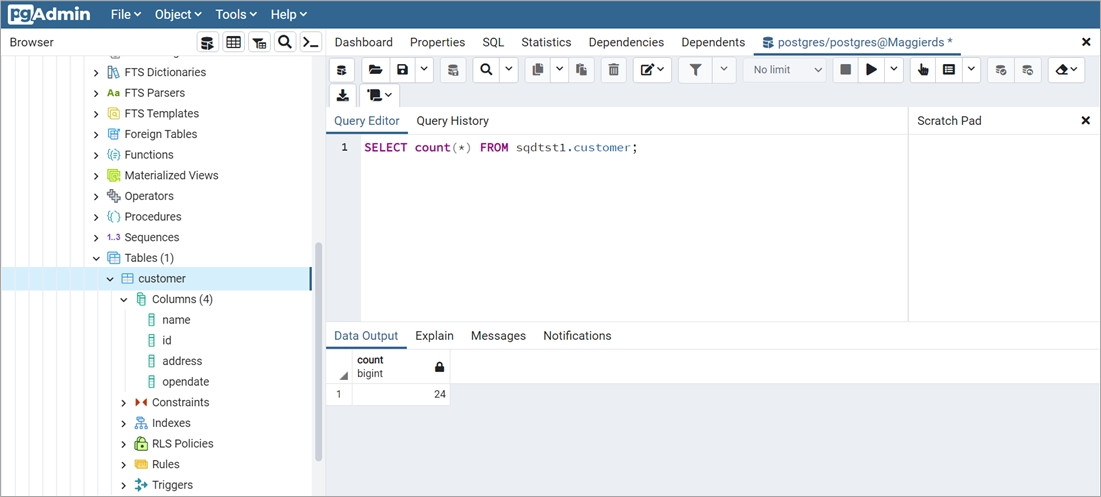This screenshot has height=497, width=1101.
Task: Switch to the Dashboard tab
Action: click(364, 43)
